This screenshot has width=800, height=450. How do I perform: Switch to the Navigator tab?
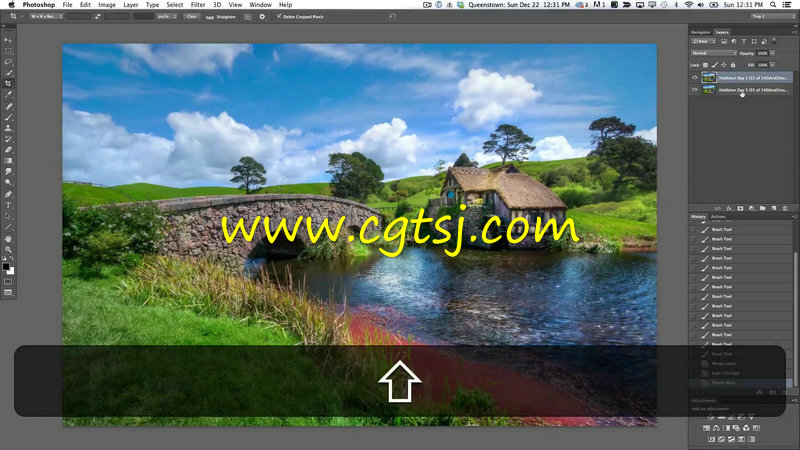701,32
